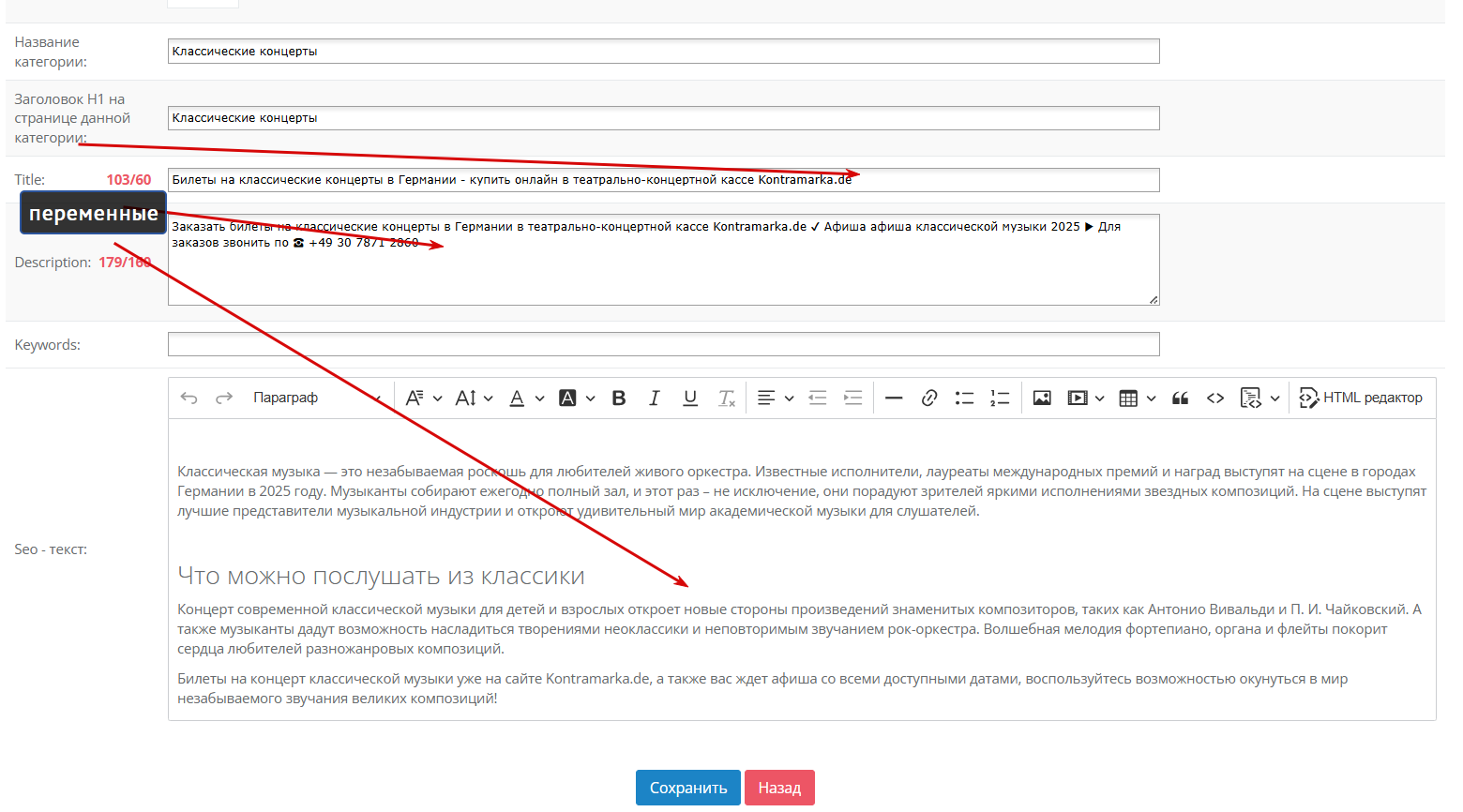Click the paragraph starting 'Концерт современной классической музыки'
This screenshot has width=1463, height=812.
[x=800, y=629]
